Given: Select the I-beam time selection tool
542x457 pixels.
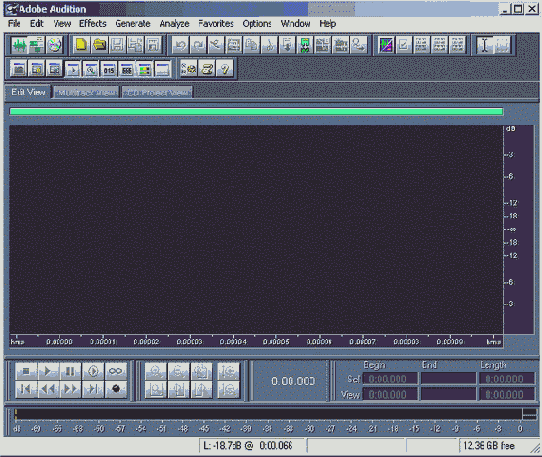Looking at the screenshot, I should pyautogui.click(x=485, y=45).
